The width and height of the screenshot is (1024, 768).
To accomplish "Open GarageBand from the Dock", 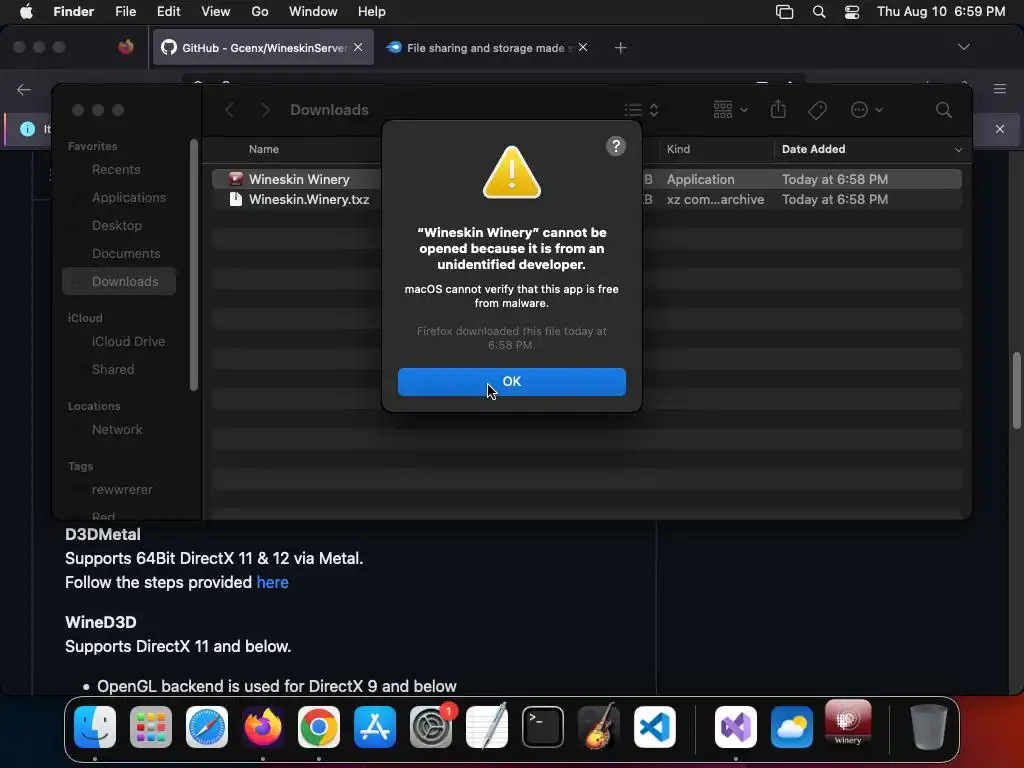I will tap(598, 726).
